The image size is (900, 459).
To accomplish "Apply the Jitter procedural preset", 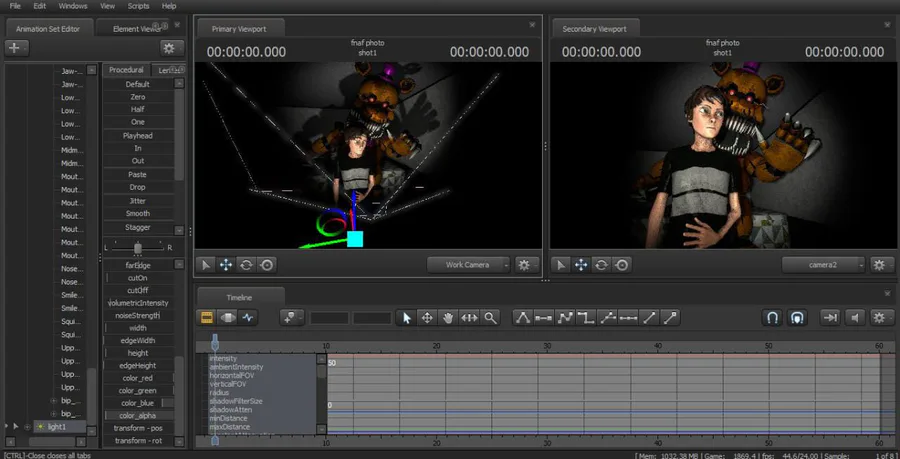I will coord(138,201).
